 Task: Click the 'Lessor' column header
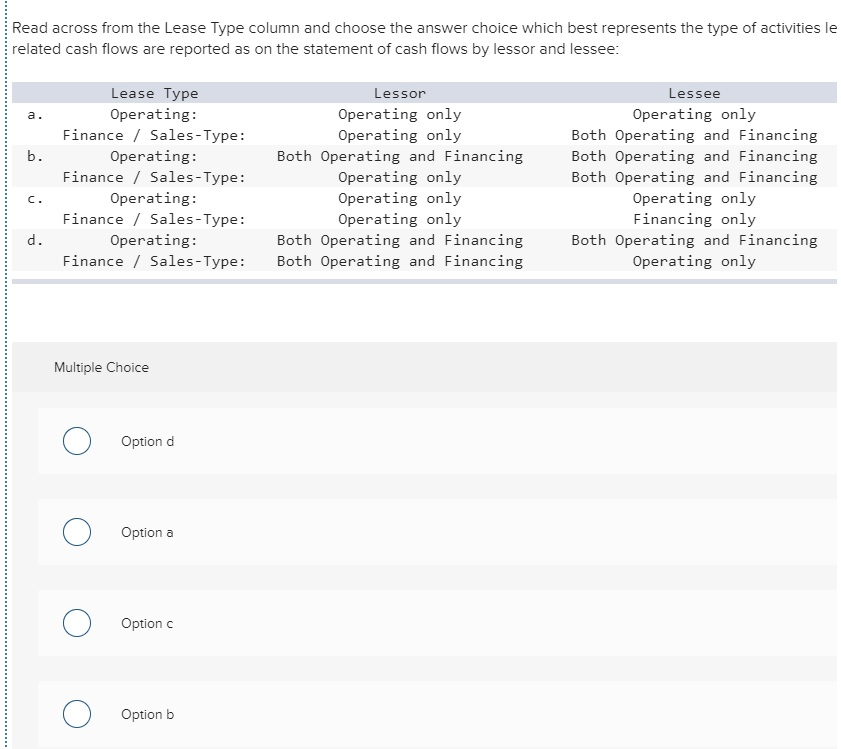(x=400, y=93)
